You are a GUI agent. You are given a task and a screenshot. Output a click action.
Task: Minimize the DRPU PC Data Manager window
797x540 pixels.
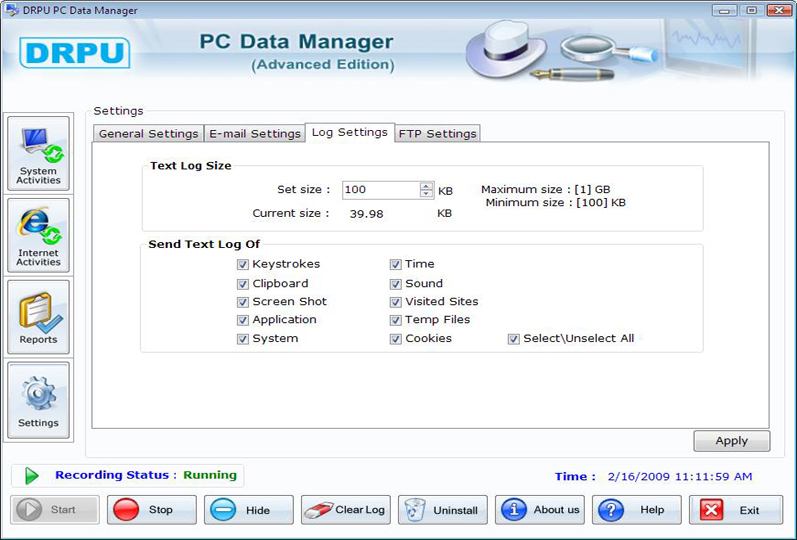pos(724,10)
